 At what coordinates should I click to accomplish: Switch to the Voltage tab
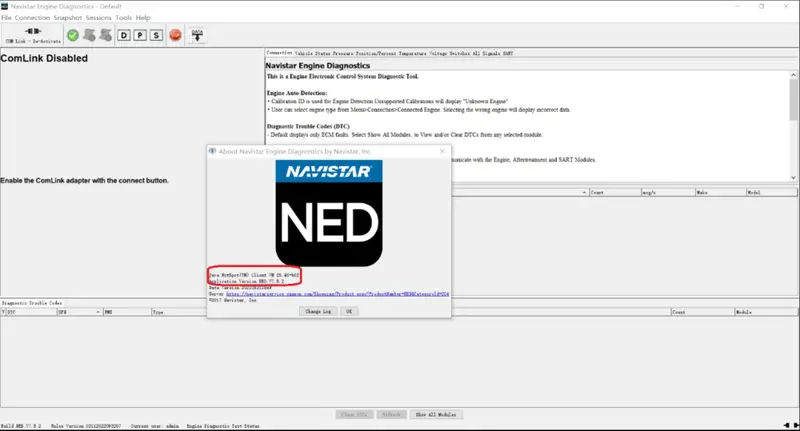click(x=438, y=53)
